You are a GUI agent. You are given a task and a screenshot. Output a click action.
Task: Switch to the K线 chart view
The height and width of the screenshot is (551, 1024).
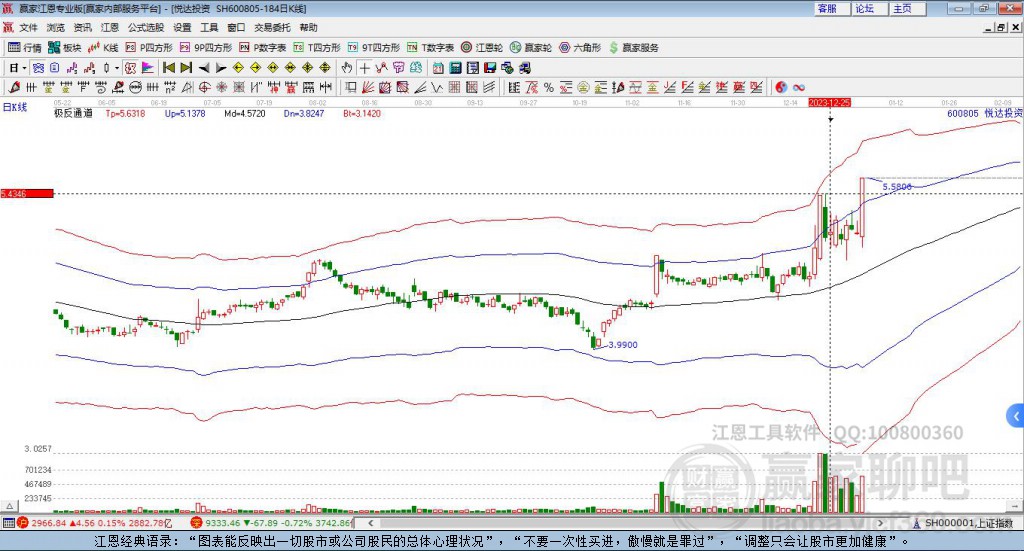[103, 48]
